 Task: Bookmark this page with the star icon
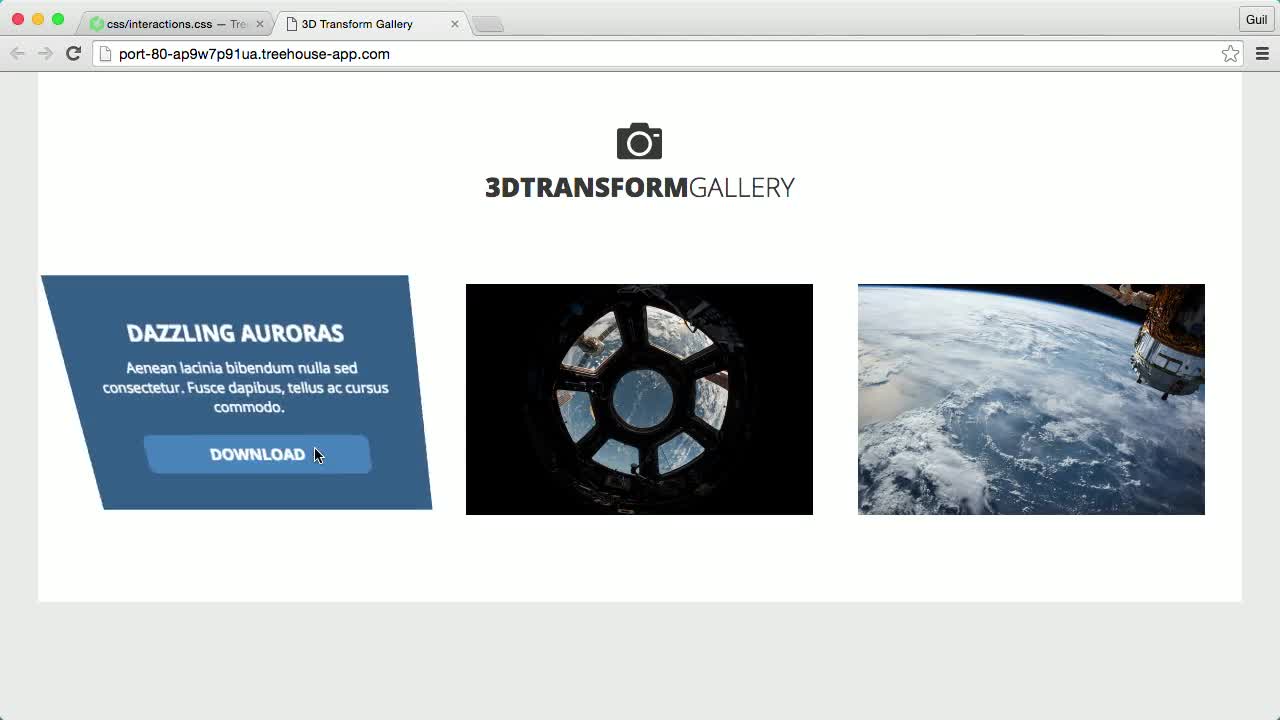(1230, 54)
